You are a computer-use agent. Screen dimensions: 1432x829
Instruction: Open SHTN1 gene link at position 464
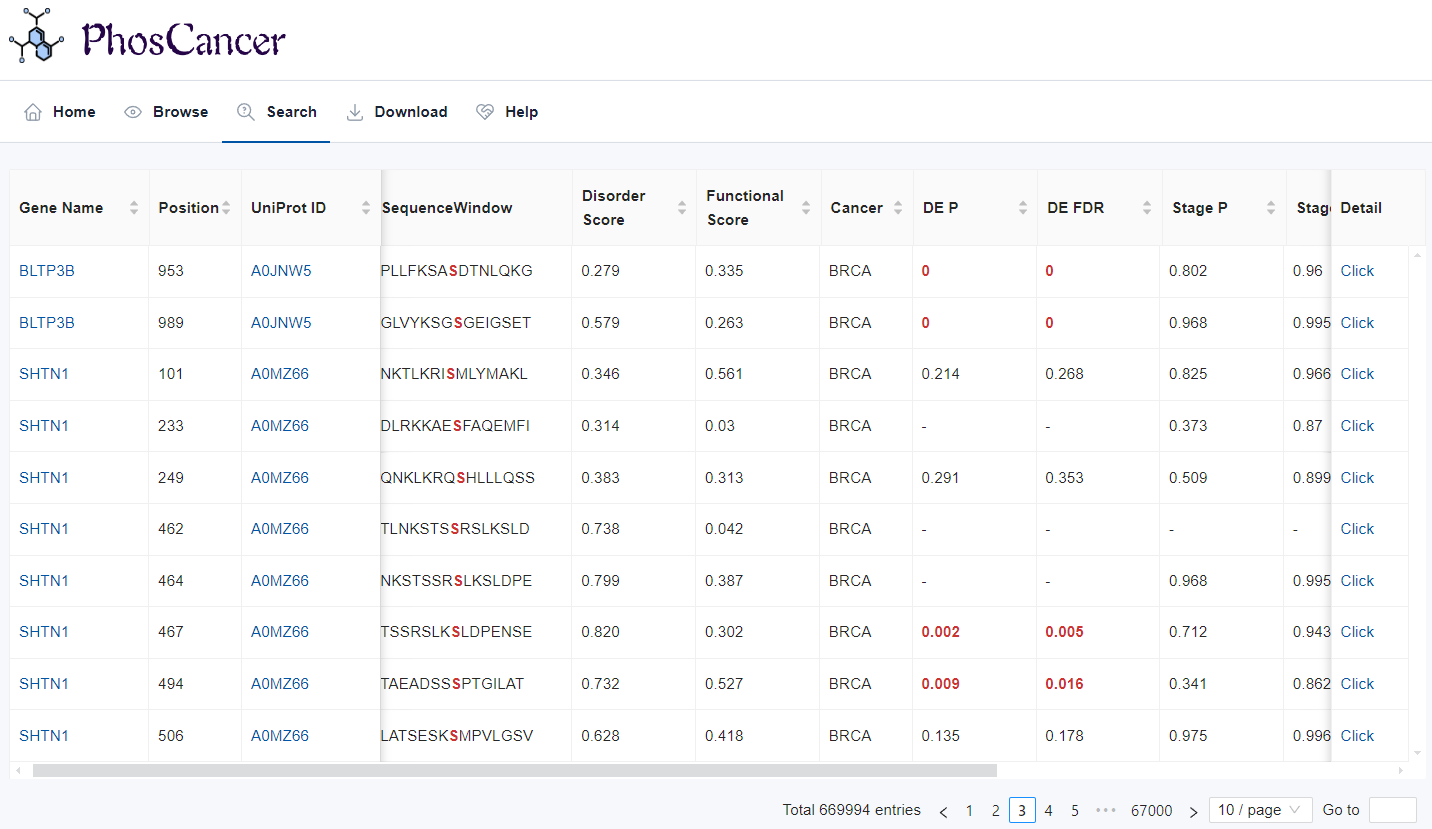[44, 581]
